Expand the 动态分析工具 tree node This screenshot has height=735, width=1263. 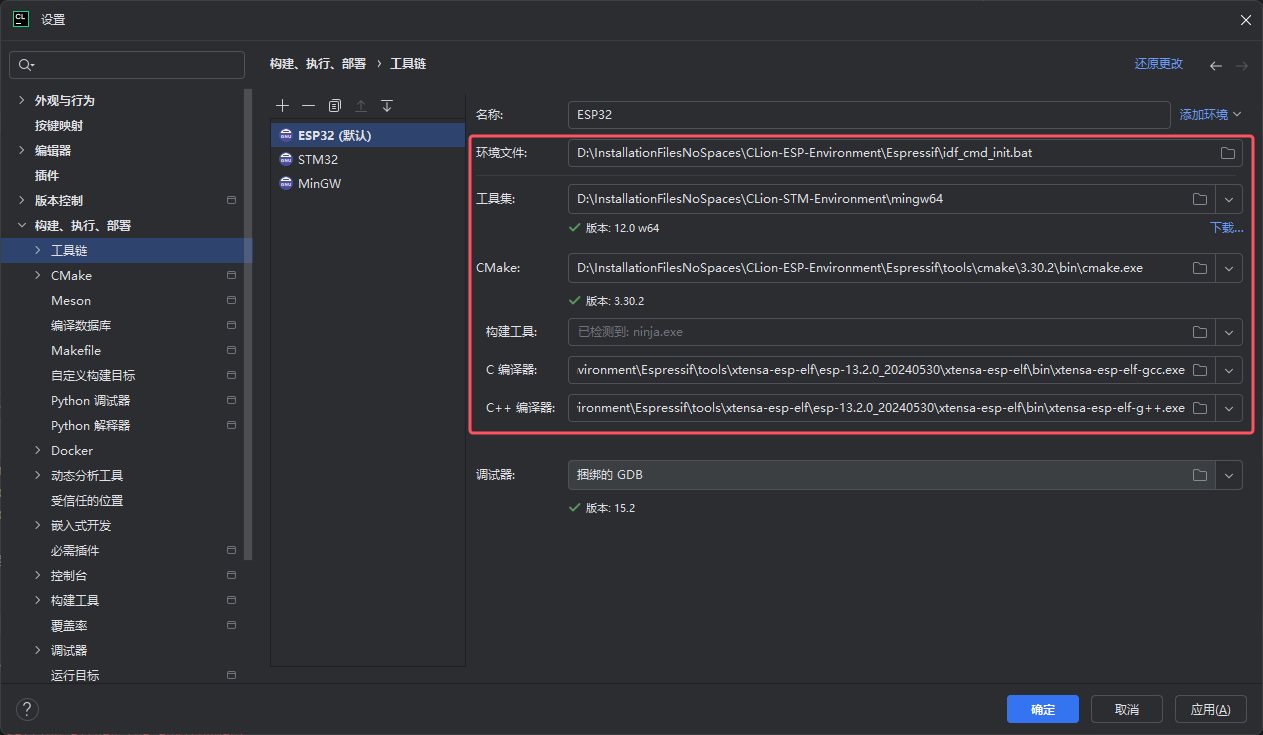point(38,476)
